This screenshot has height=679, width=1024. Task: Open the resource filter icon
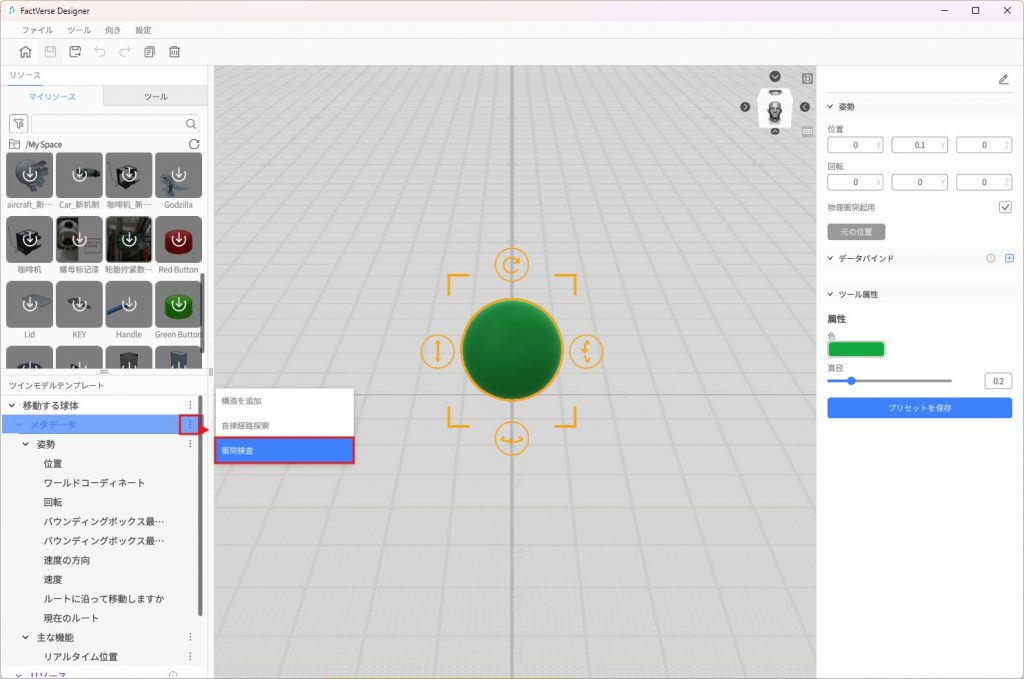coord(18,124)
